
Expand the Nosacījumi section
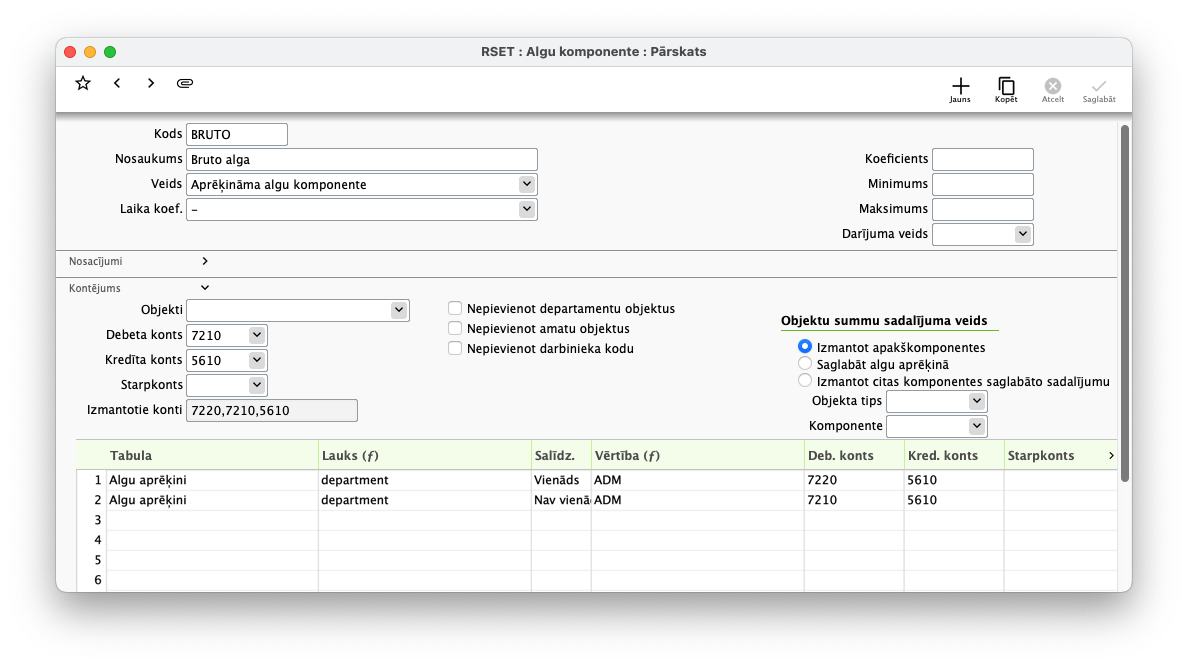(x=205, y=261)
